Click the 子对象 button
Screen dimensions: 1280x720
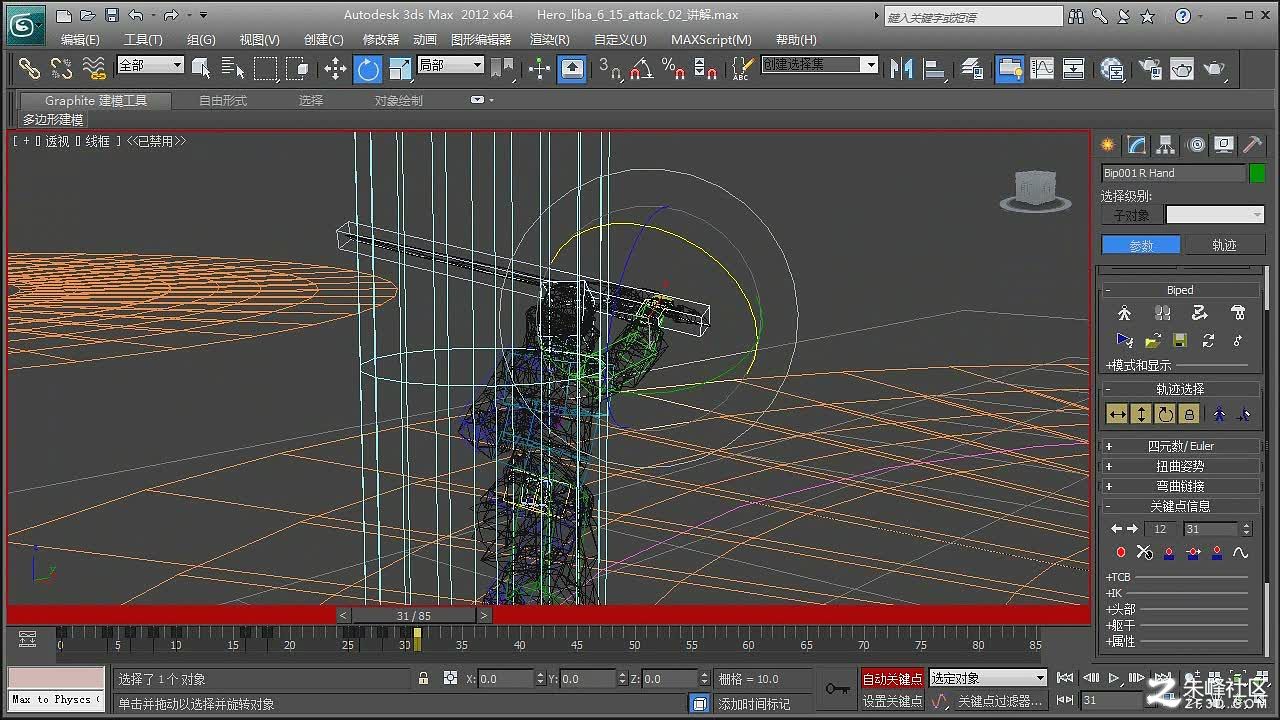(x=1131, y=215)
